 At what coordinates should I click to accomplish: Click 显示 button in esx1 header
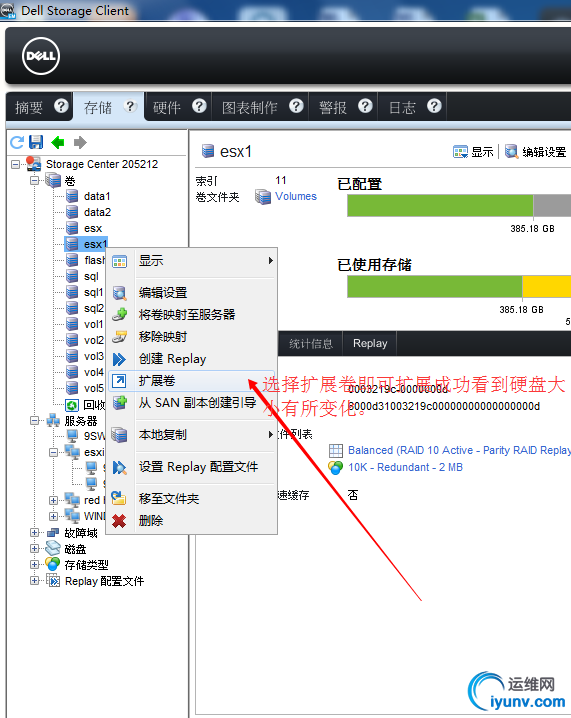(473, 152)
